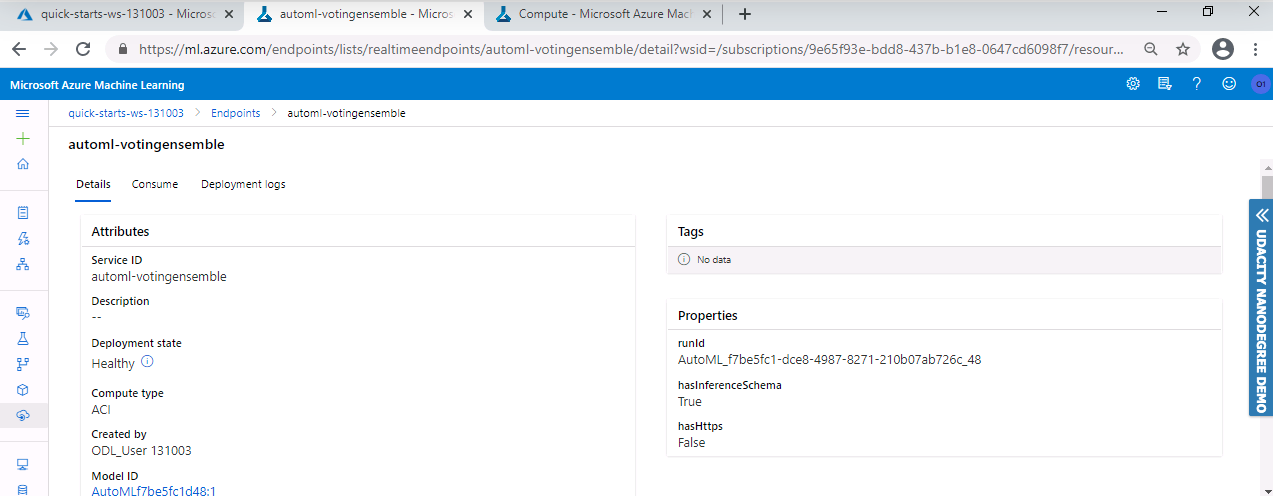The height and width of the screenshot is (496, 1273).
Task: Switch to the Deployment logs tab
Action: tap(243, 185)
